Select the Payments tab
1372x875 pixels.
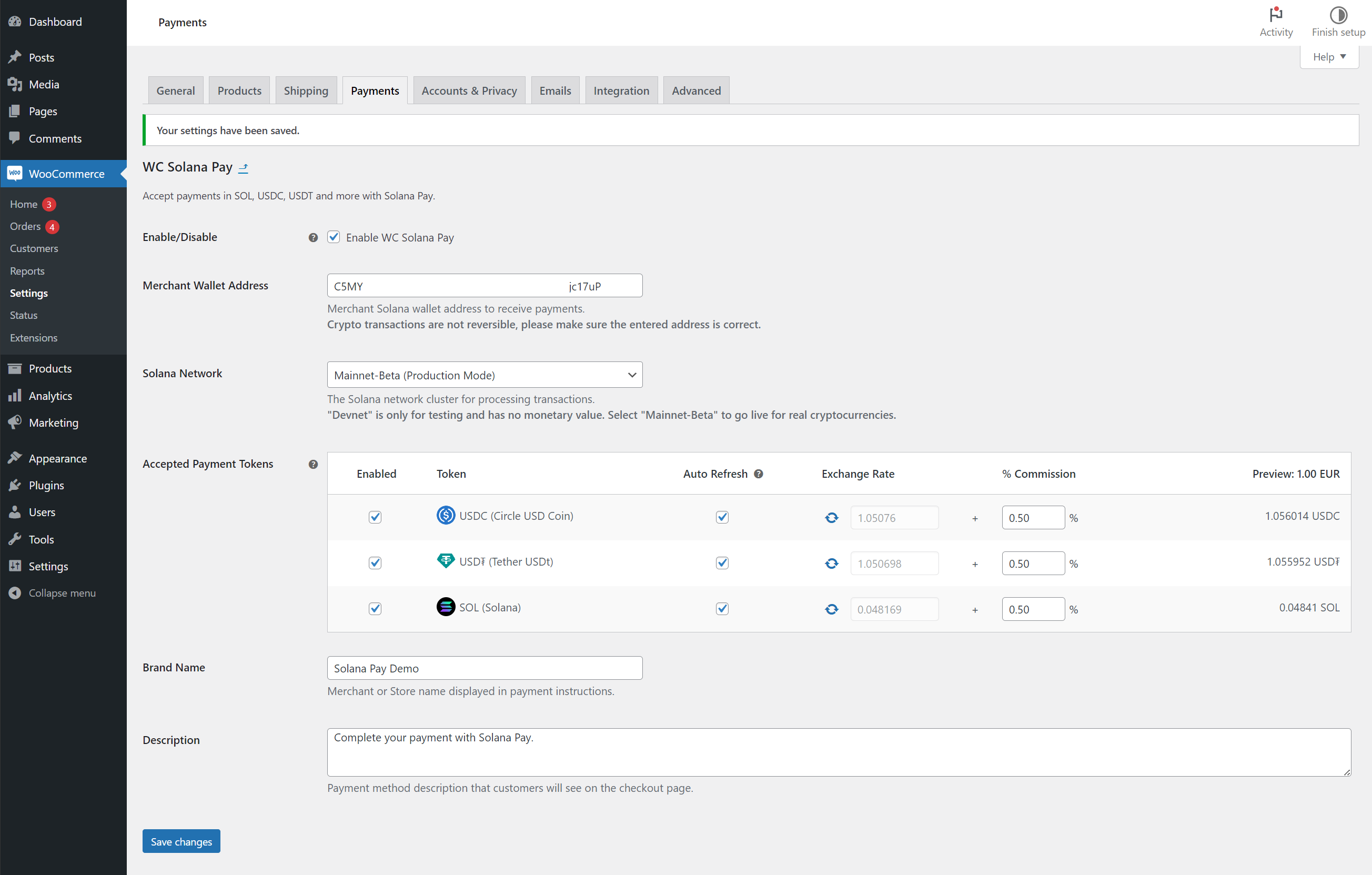point(375,90)
